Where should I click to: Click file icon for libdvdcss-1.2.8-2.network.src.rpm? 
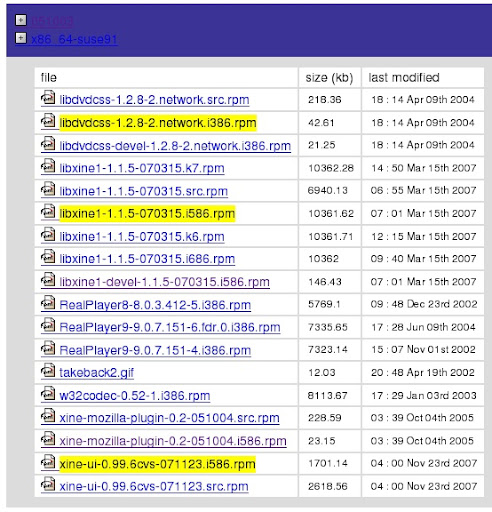48,98
